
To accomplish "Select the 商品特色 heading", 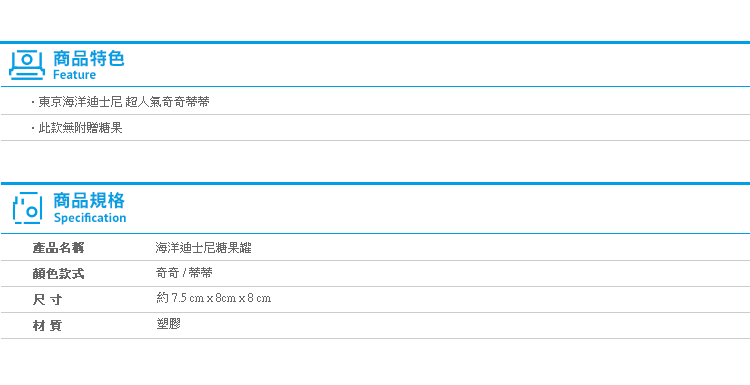I will (x=88, y=58).
